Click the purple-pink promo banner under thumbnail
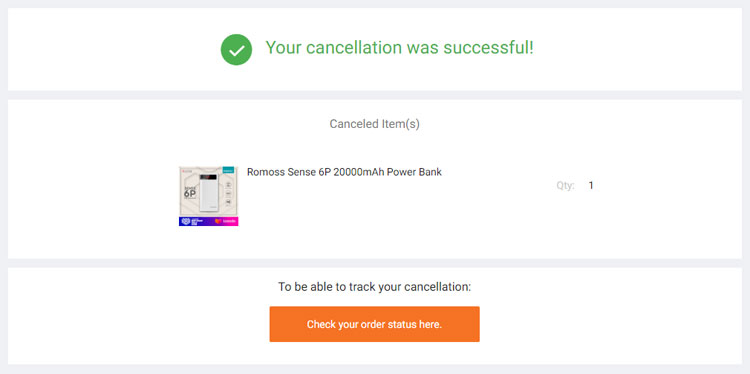Viewport: 750px width, 374px height. pos(209,221)
